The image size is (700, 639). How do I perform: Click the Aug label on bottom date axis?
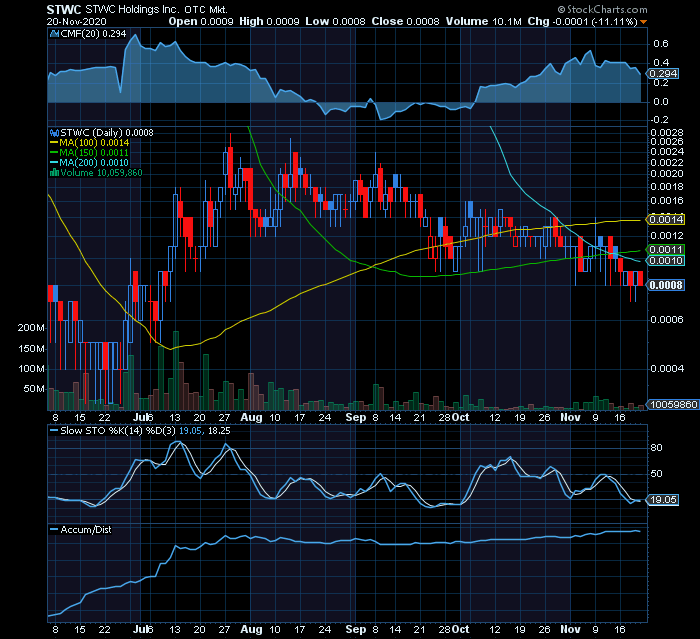tap(251, 630)
